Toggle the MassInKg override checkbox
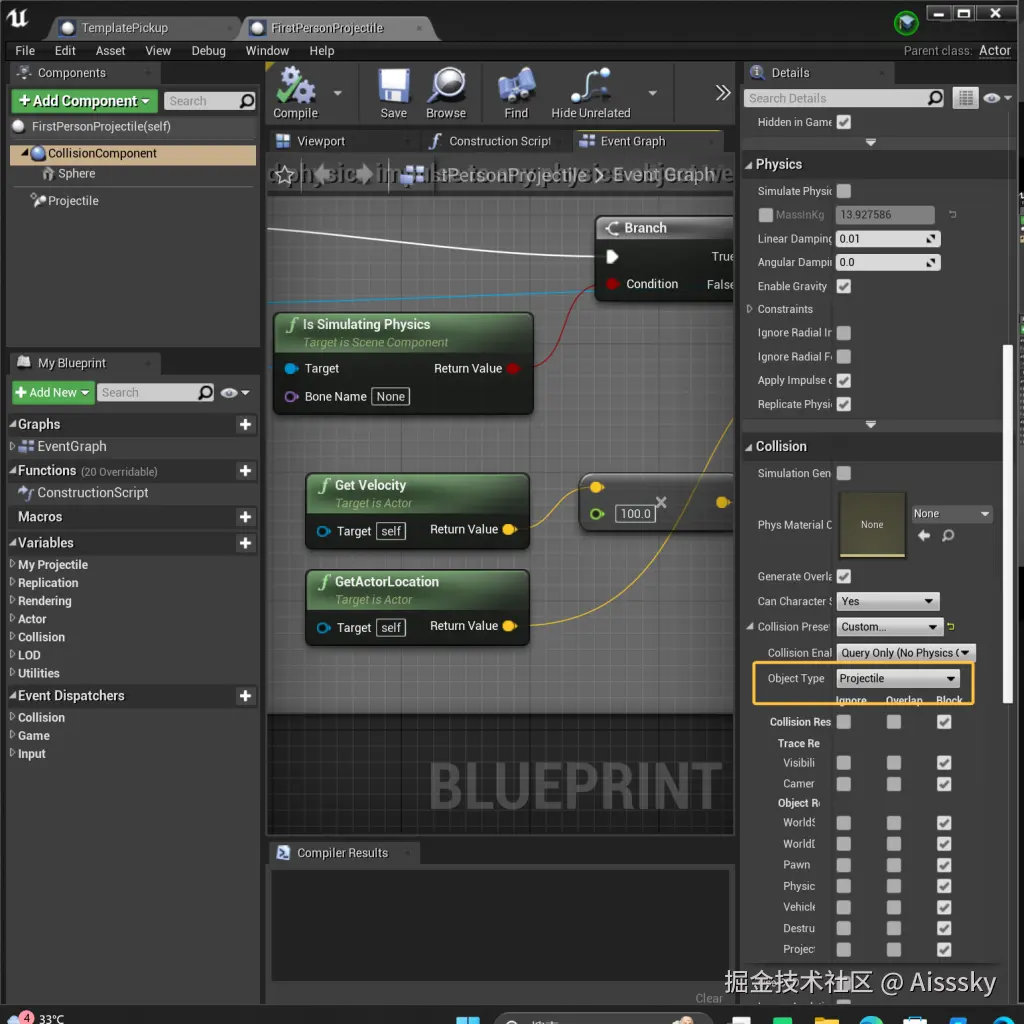Viewport: 1024px width, 1024px height. pos(765,214)
